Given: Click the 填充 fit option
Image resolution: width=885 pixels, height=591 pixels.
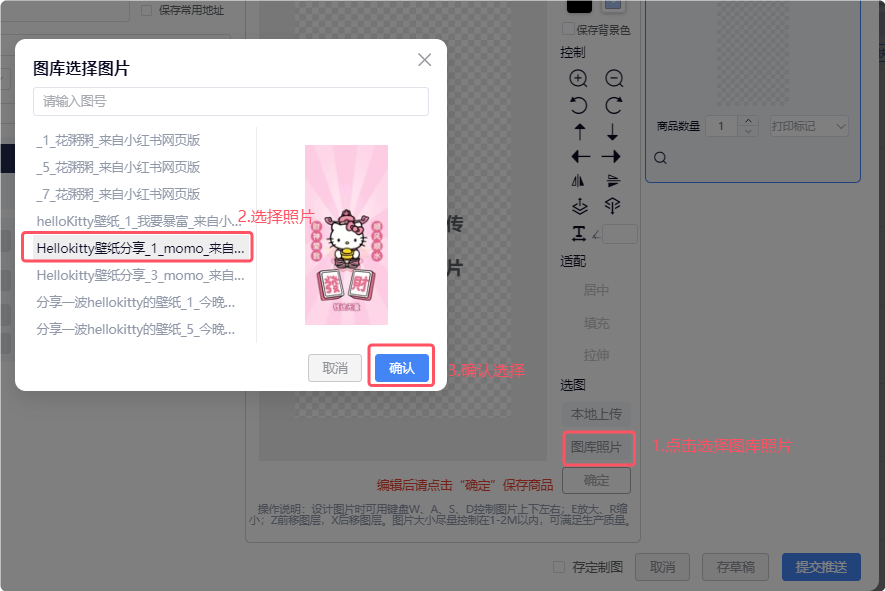Looking at the screenshot, I should (596, 323).
